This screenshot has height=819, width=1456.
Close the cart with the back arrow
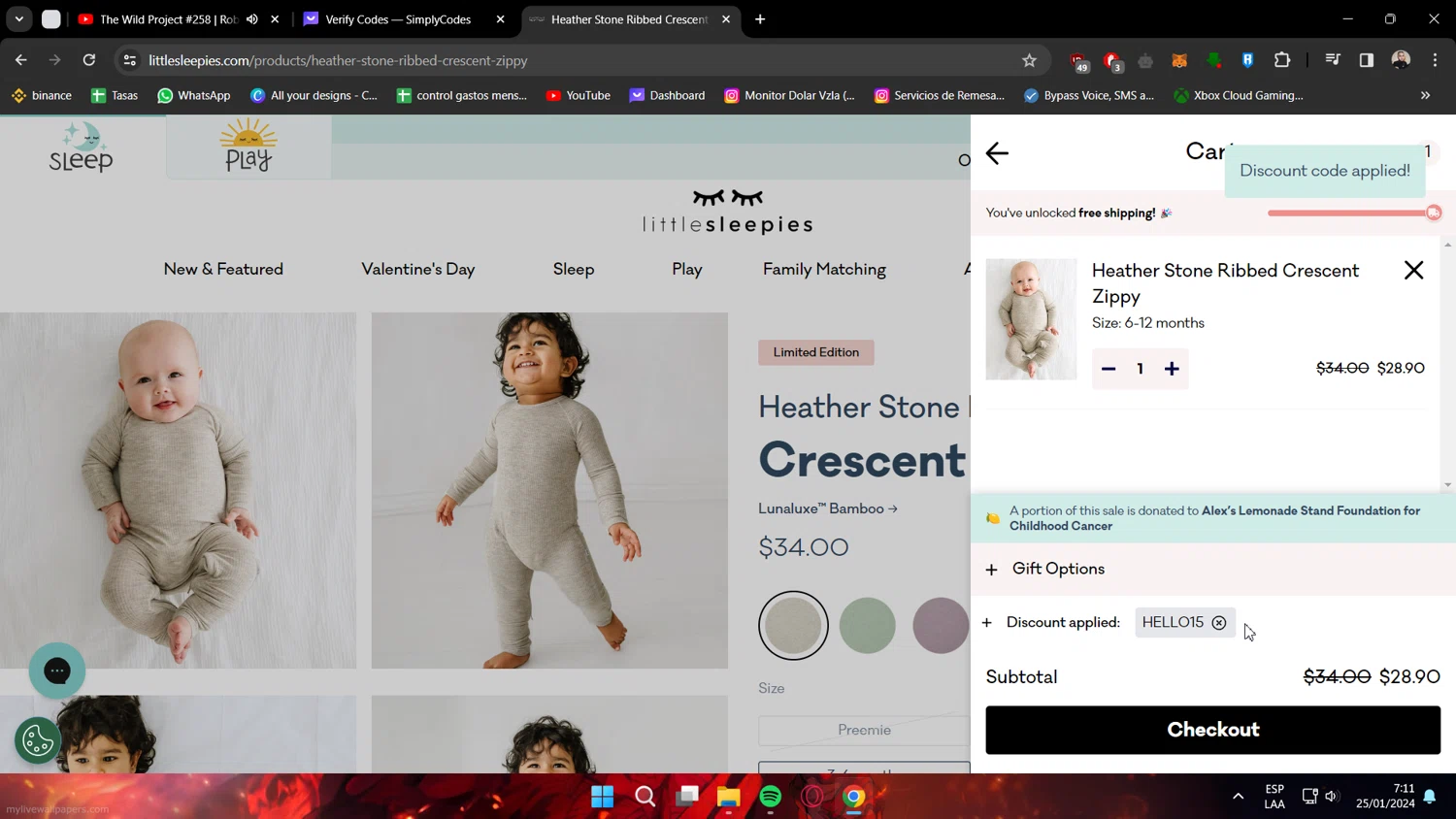point(997,153)
